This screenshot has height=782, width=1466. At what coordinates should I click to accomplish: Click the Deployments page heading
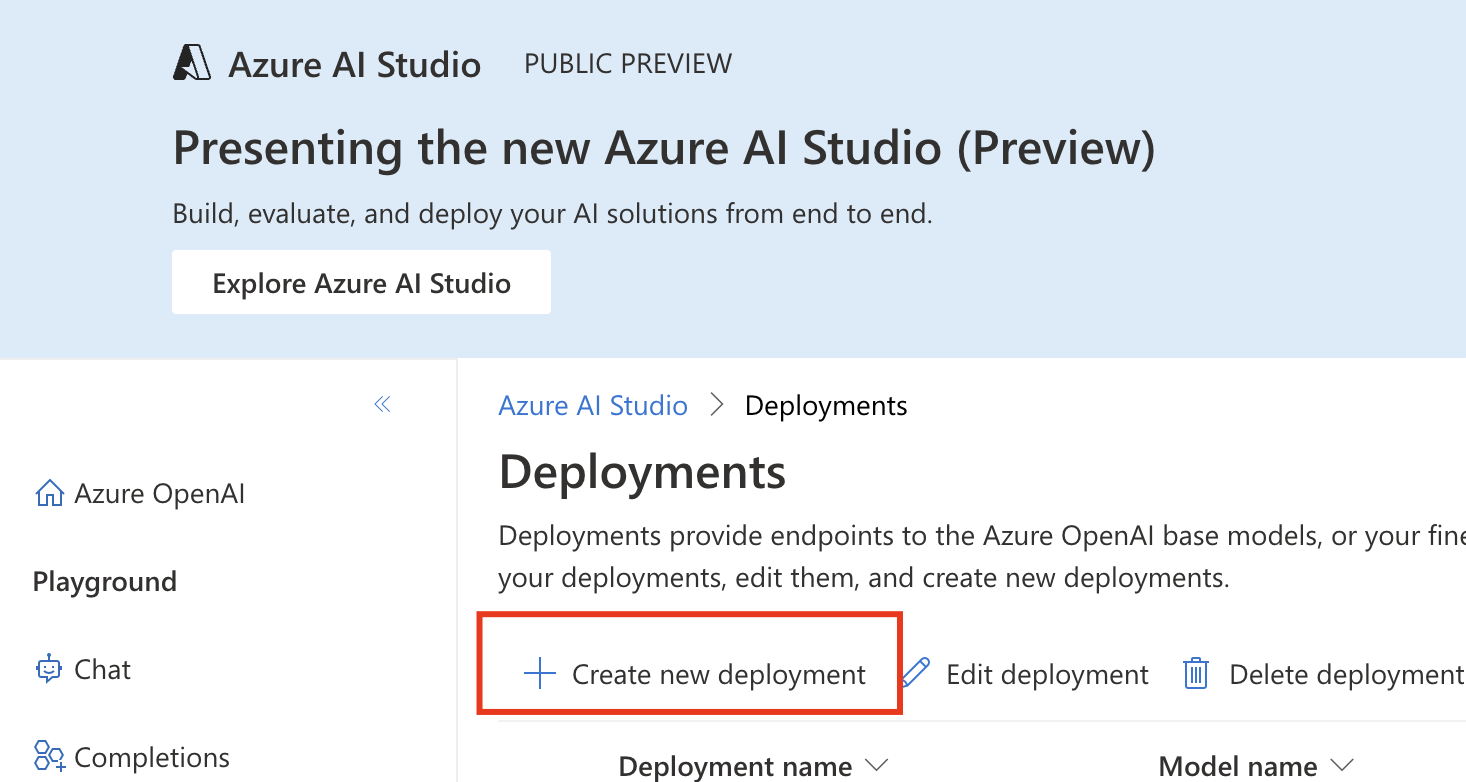pyautogui.click(x=642, y=471)
